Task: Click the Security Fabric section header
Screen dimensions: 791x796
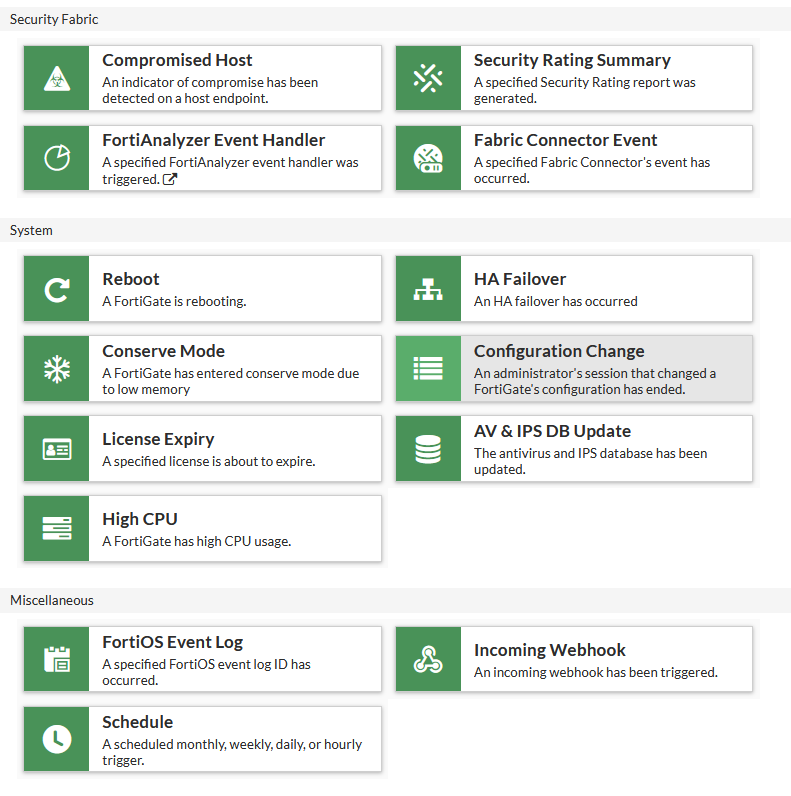Action: pos(54,19)
